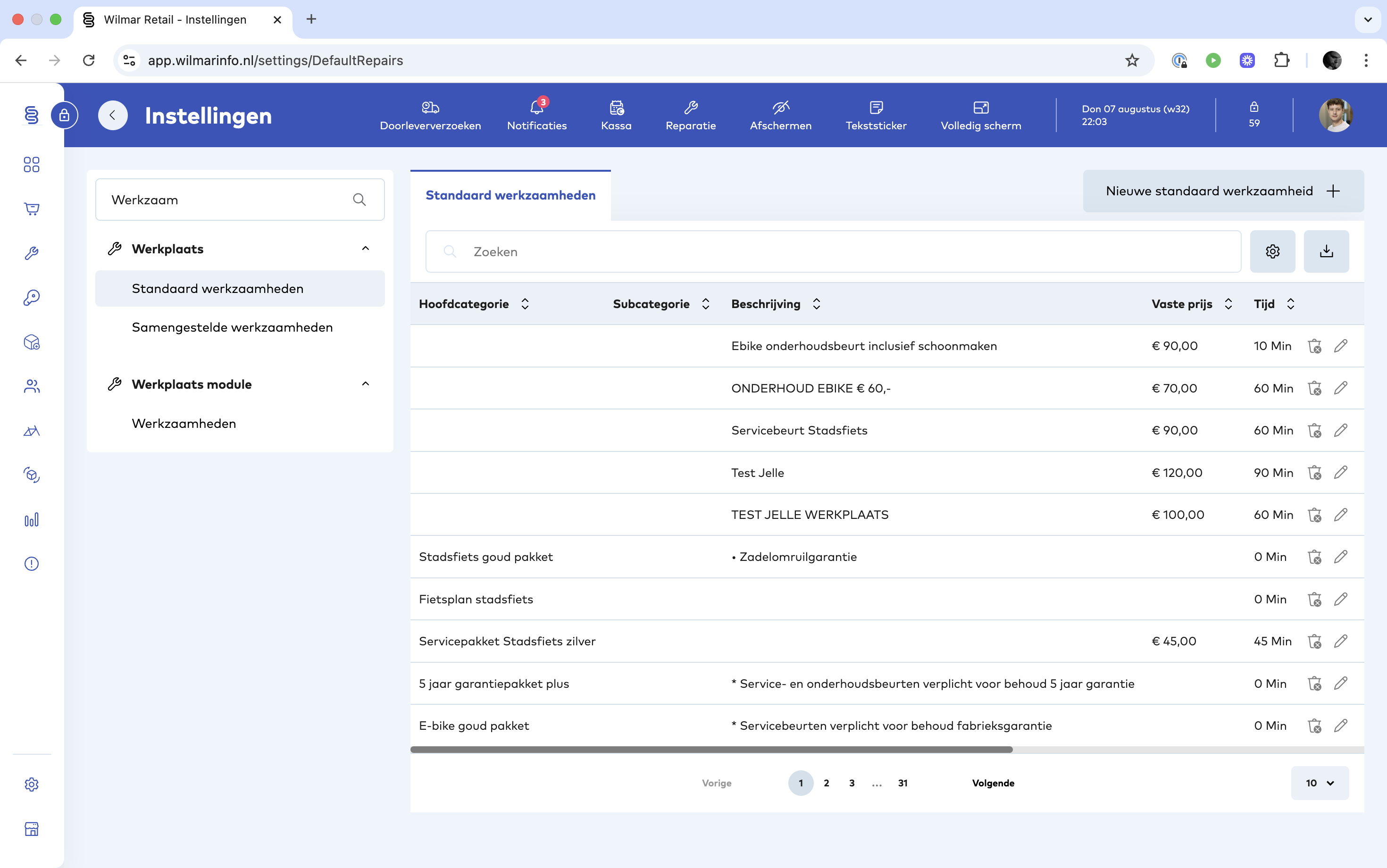Screen dimensions: 1387x868
Task: Collapse the Werkplaats module section
Action: pyautogui.click(x=365, y=384)
